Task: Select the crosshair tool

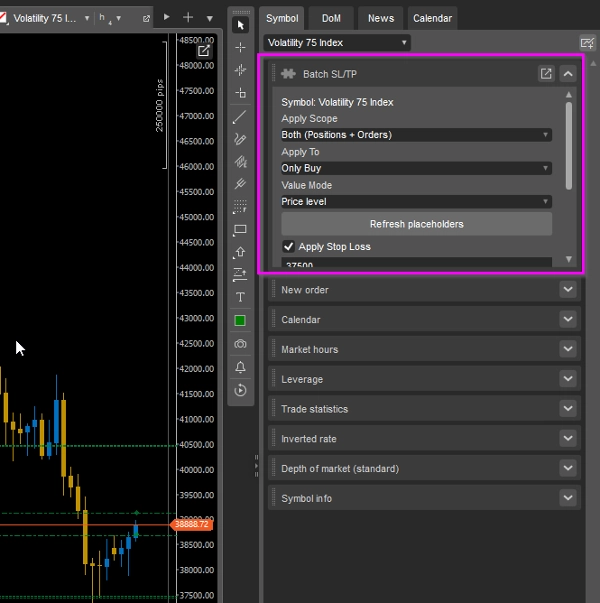Action: pos(240,47)
